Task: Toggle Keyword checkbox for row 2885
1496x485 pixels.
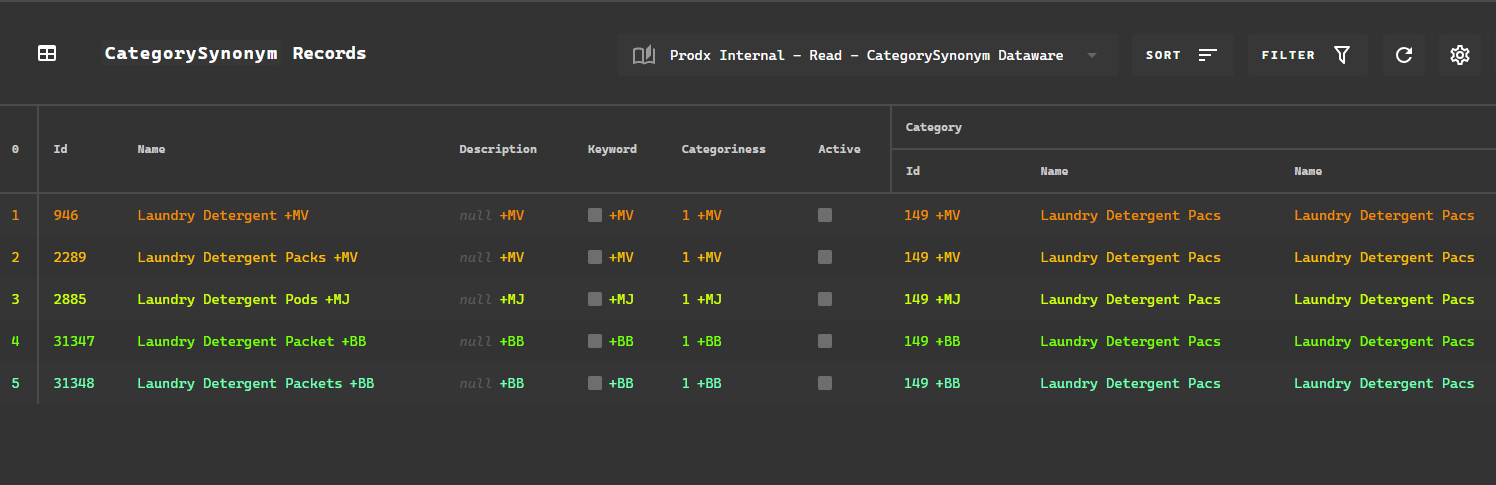Action: click(x=595, y=299)
